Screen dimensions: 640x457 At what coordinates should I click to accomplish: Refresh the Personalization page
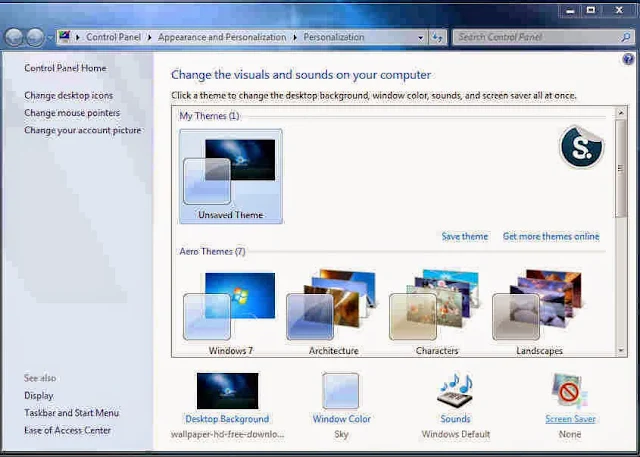coord(438,38)
